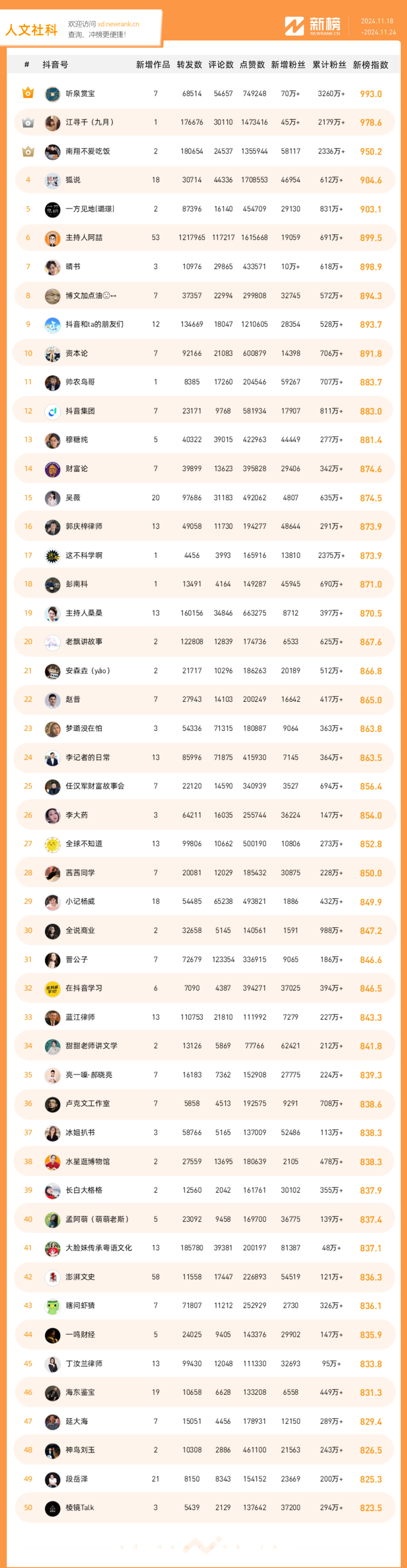Click the 993.0 index score
The width and height of the screenshot is (407, 1568).
click(370, 94)
